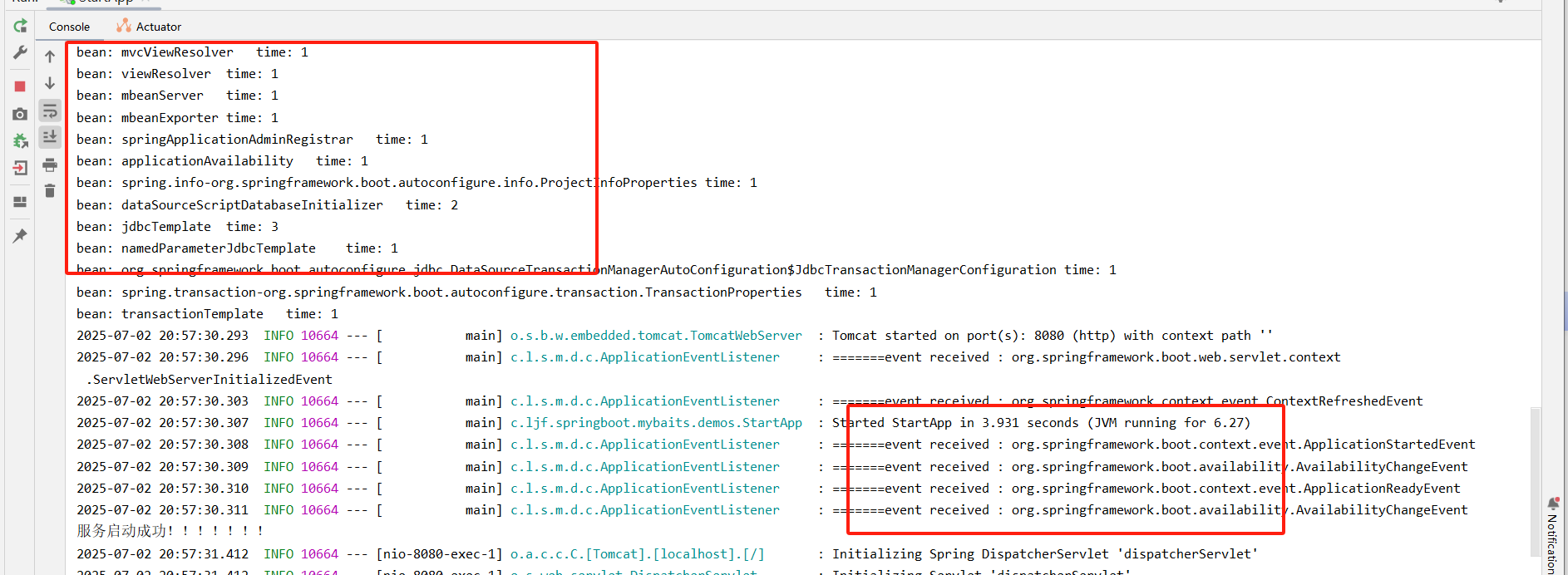The width and height of the screenshot is (1568, 575).
Task: Click 'Started StartApp in 3.931 seconds' message
Action: pos(1041,423)
